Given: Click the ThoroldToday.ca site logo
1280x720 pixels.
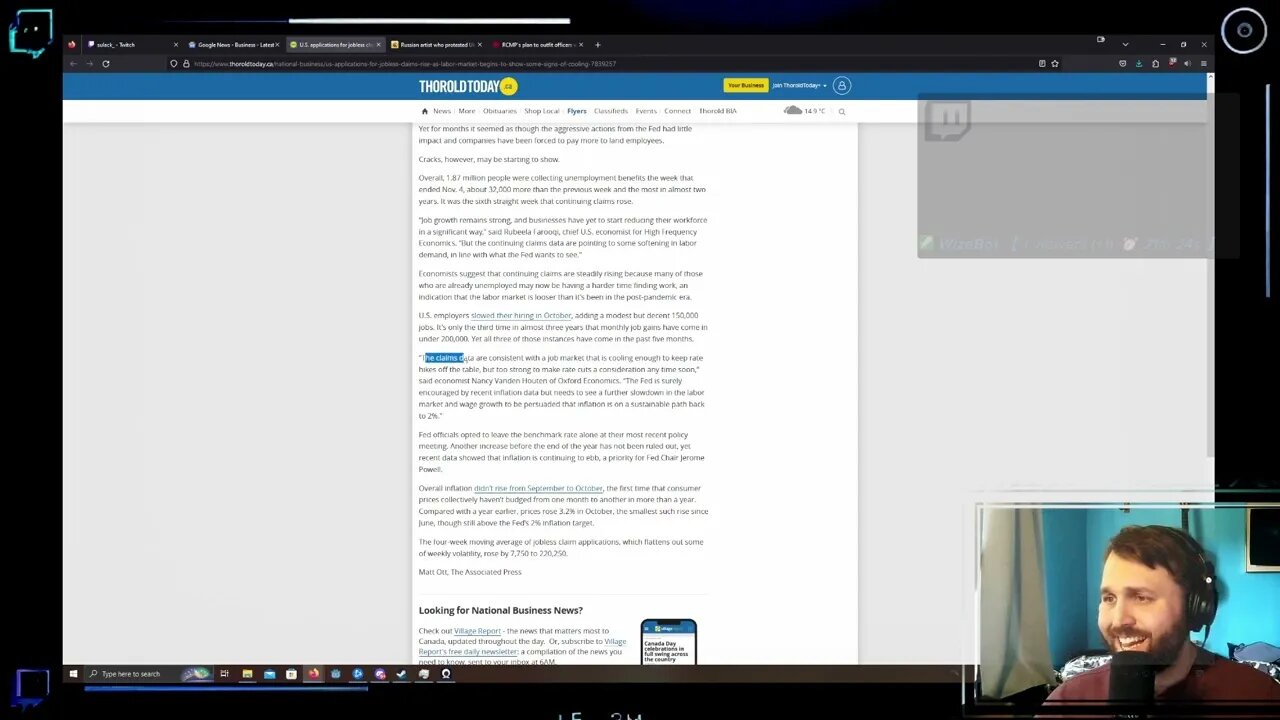Looking at the screenshot, I should (x=467, y=86).
